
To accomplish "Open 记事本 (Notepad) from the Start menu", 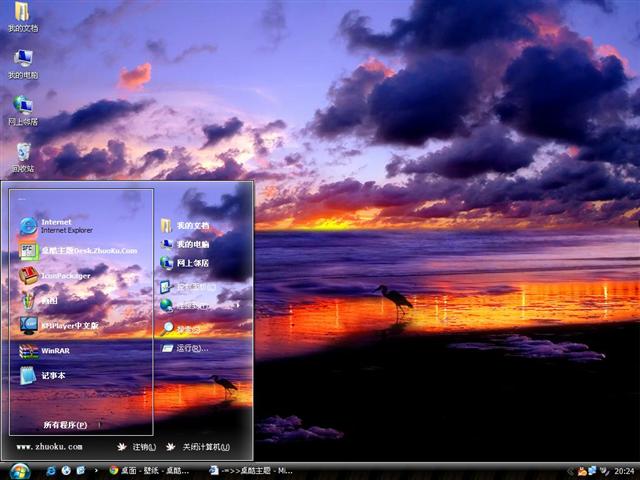I will pyautogui.click(x=52, y=376).
